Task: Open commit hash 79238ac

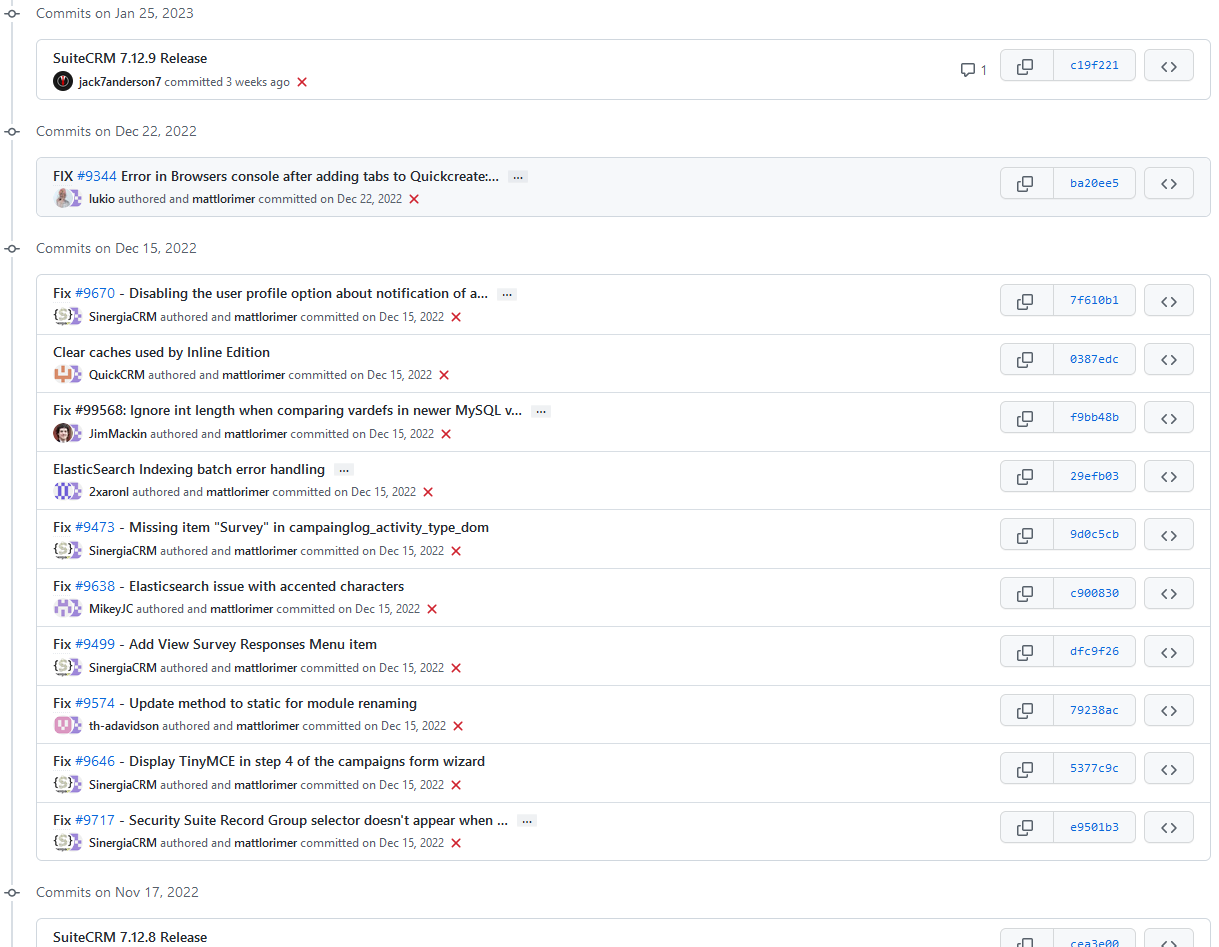Action: pyautogui.click(x=1094, y=711)
